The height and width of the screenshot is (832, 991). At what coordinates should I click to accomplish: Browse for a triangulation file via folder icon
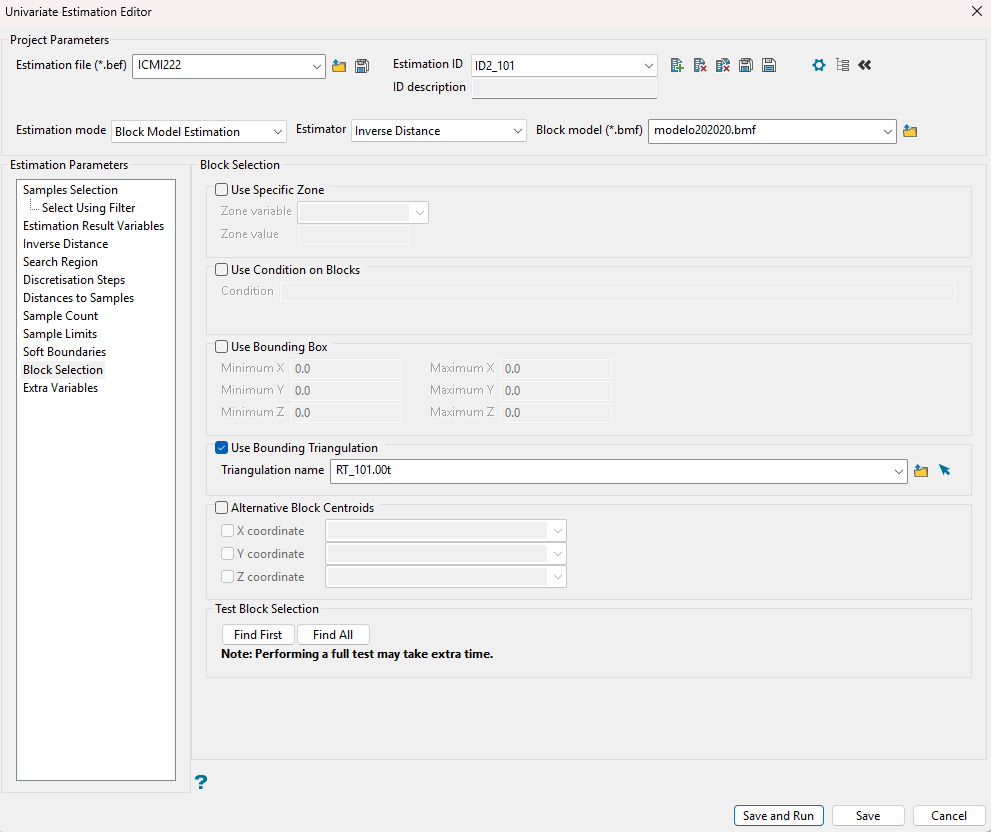[921, 471]
